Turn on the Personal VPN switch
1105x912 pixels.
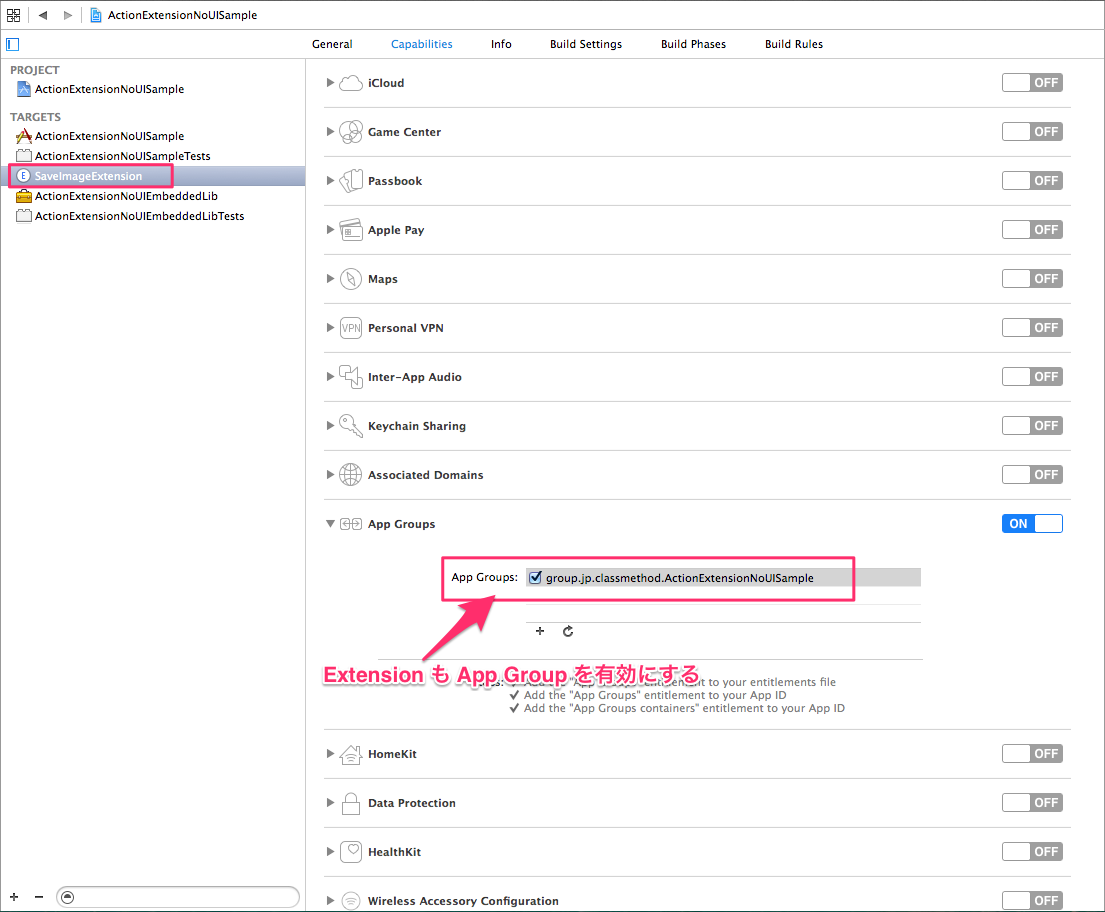[x=1032, y=328]
